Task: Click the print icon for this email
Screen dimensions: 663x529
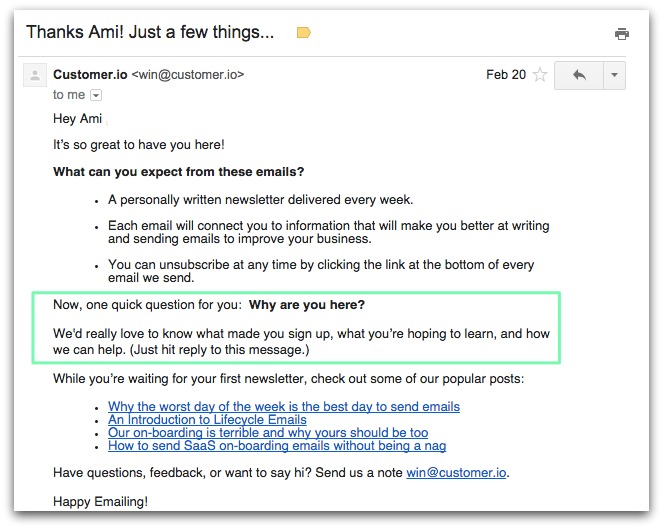Action: tap(622, 34)
